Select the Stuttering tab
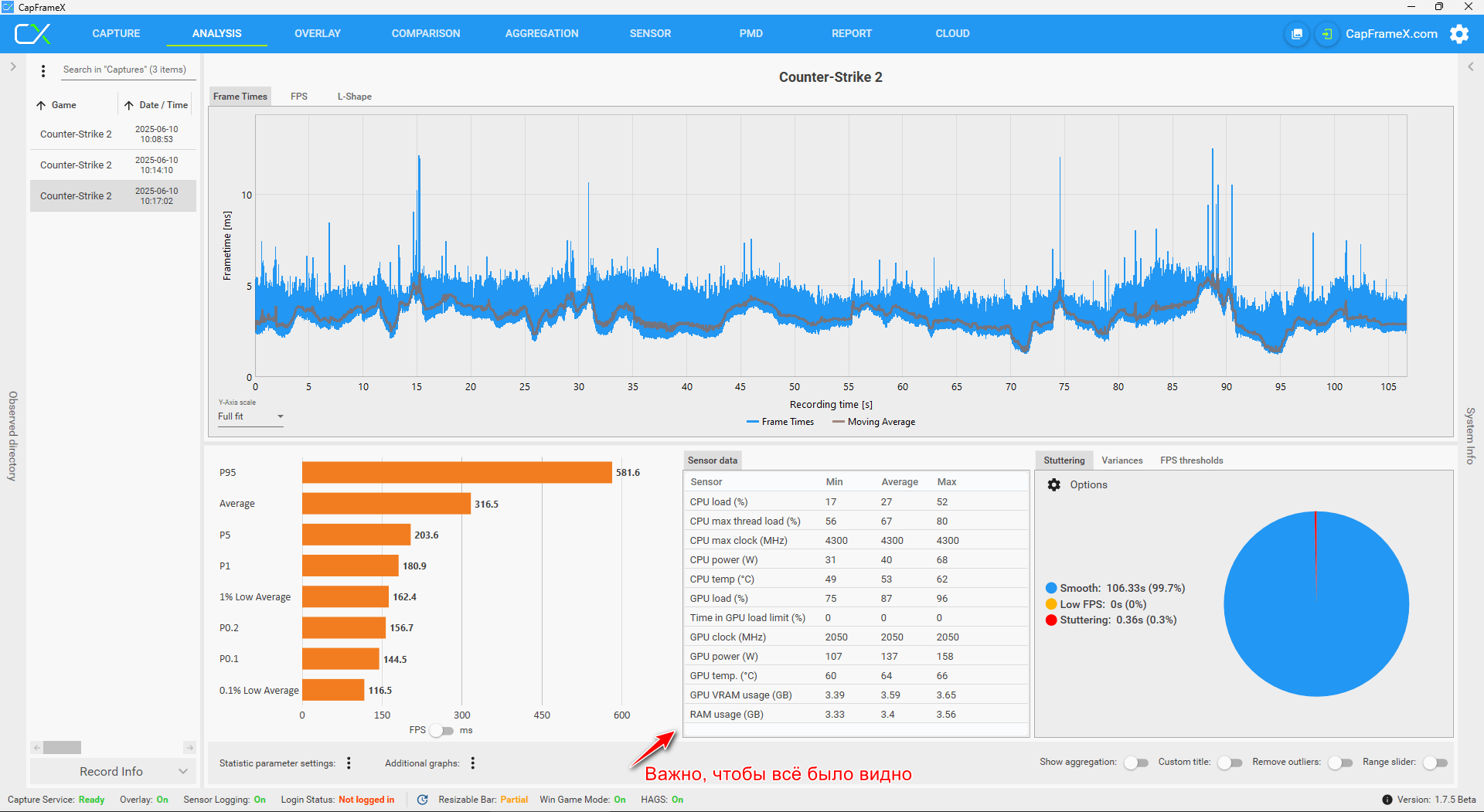Image resolution: width=1484 pixels, height=812 pixels. click(1064, 460)
